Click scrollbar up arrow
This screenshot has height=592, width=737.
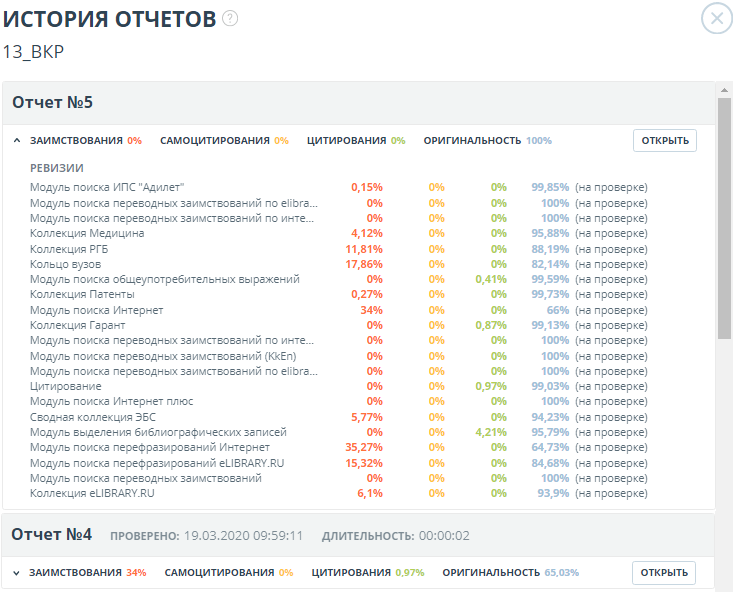725,90
